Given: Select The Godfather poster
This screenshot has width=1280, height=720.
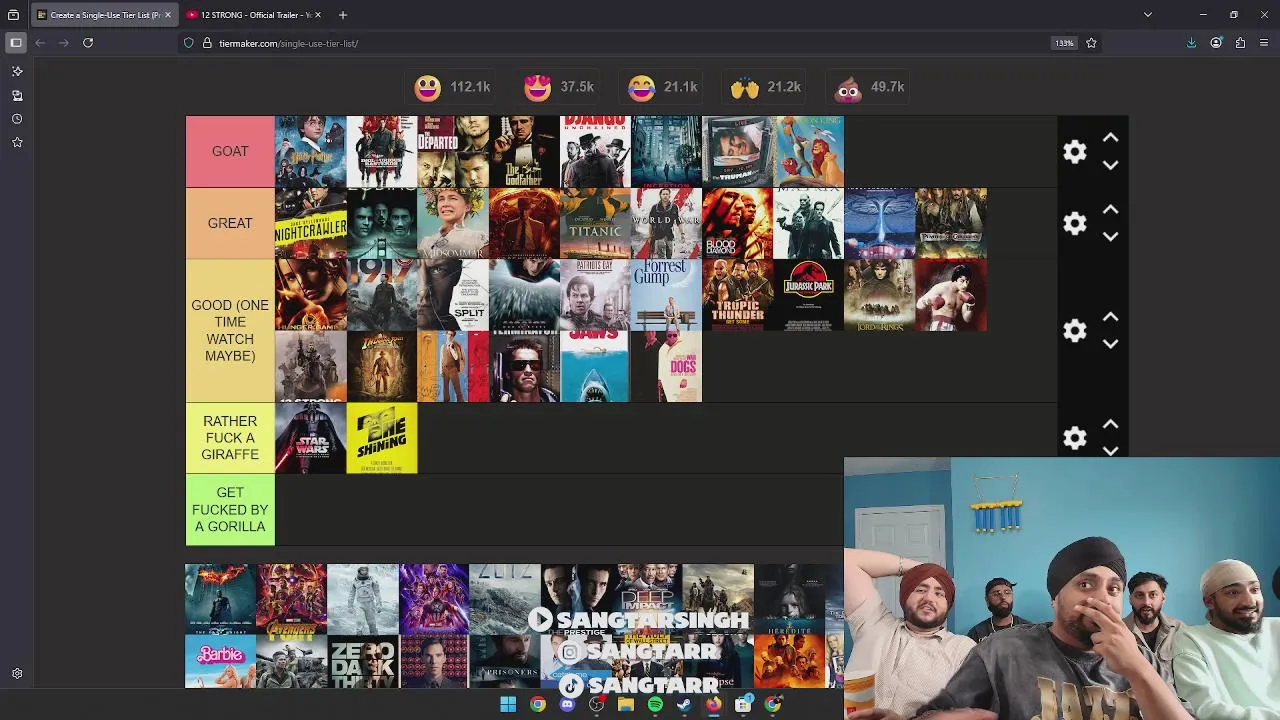Looking at the screenshot, I should tap(524, 151).
